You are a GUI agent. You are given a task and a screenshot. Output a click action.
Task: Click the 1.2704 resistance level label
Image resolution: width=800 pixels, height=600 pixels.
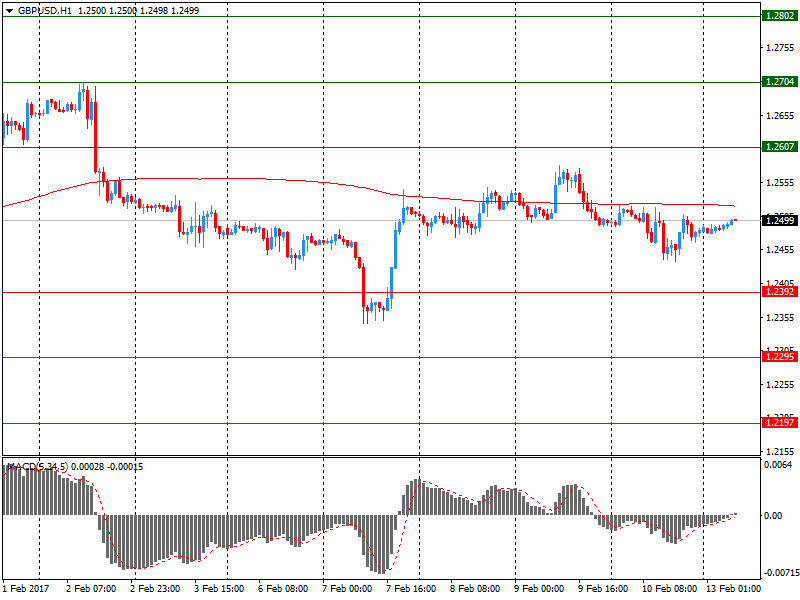[780, 82]
